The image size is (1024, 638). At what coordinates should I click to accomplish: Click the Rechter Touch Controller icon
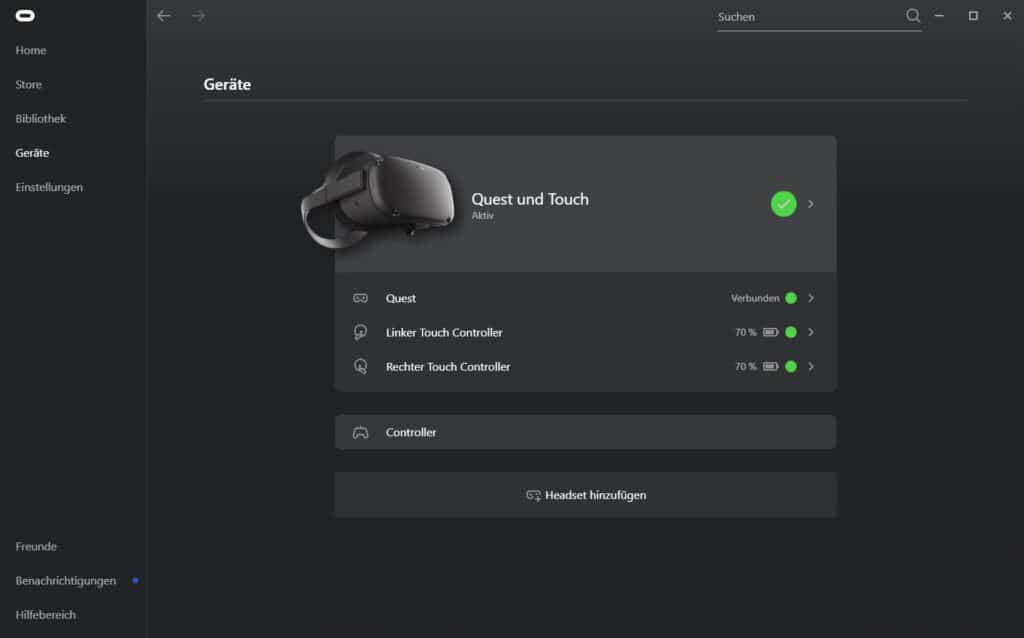click(x=360, y=367)
